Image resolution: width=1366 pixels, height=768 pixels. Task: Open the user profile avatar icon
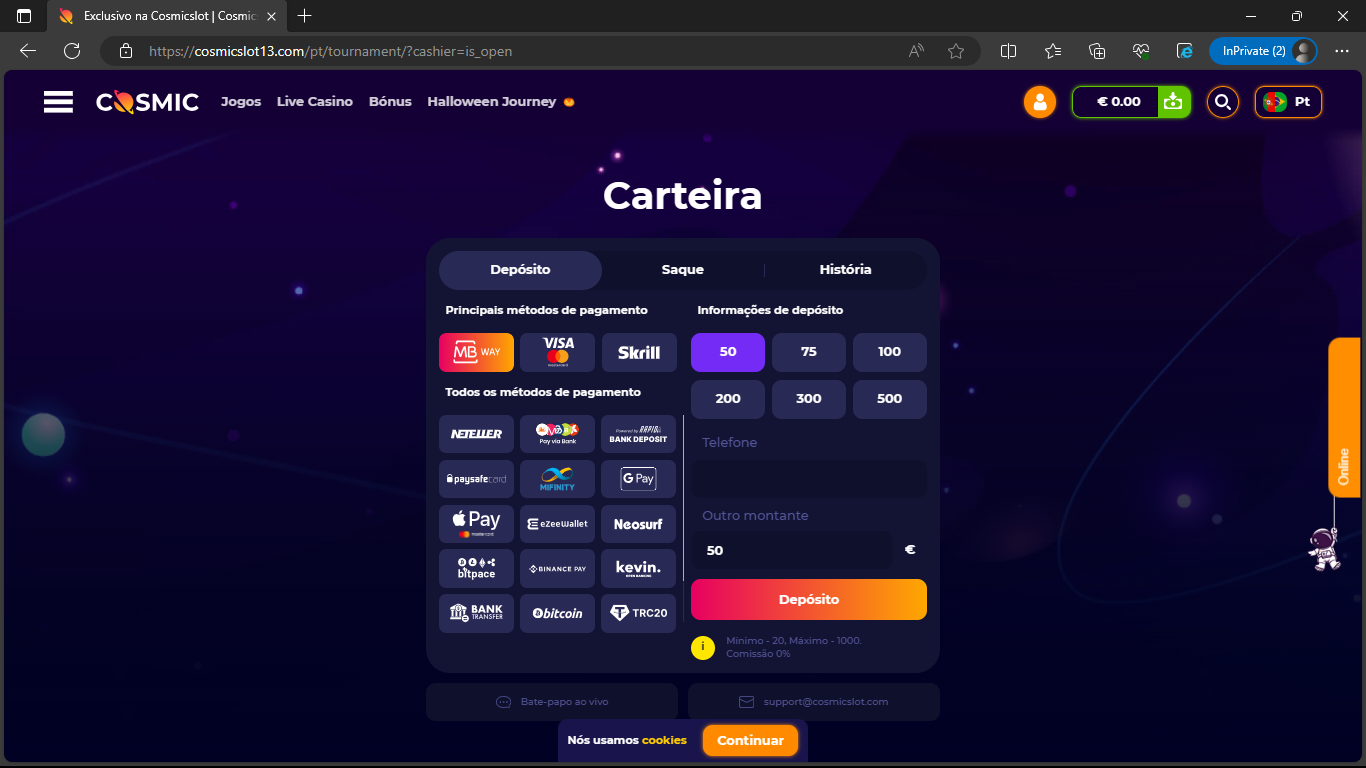point(1040,102)
